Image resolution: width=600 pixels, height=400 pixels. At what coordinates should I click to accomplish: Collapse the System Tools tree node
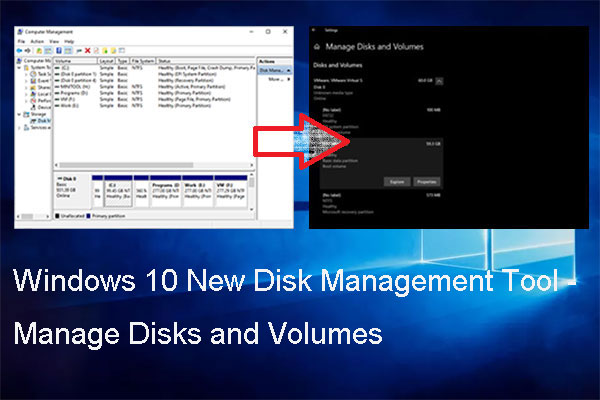point(19,68)
